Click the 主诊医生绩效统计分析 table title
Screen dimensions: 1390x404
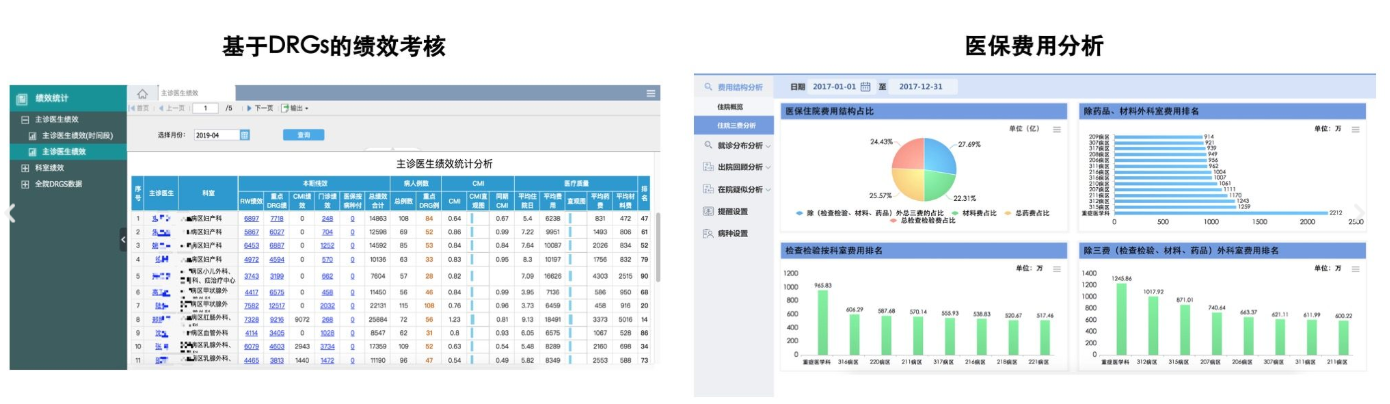pyautogui.click(x=444, y=163)
